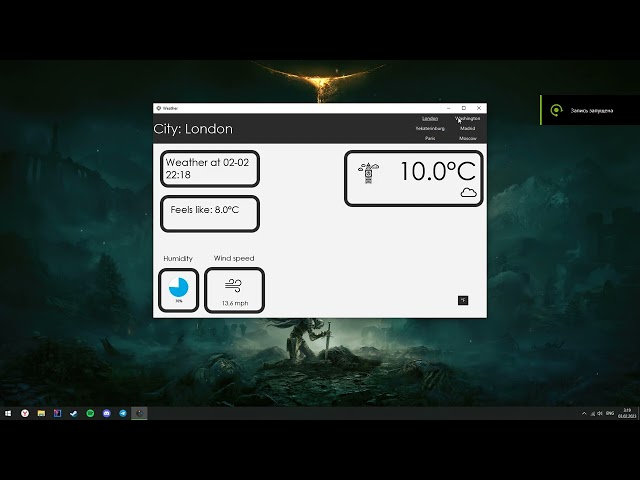
Task: Click the recording started notification
Action: point(590,110)
